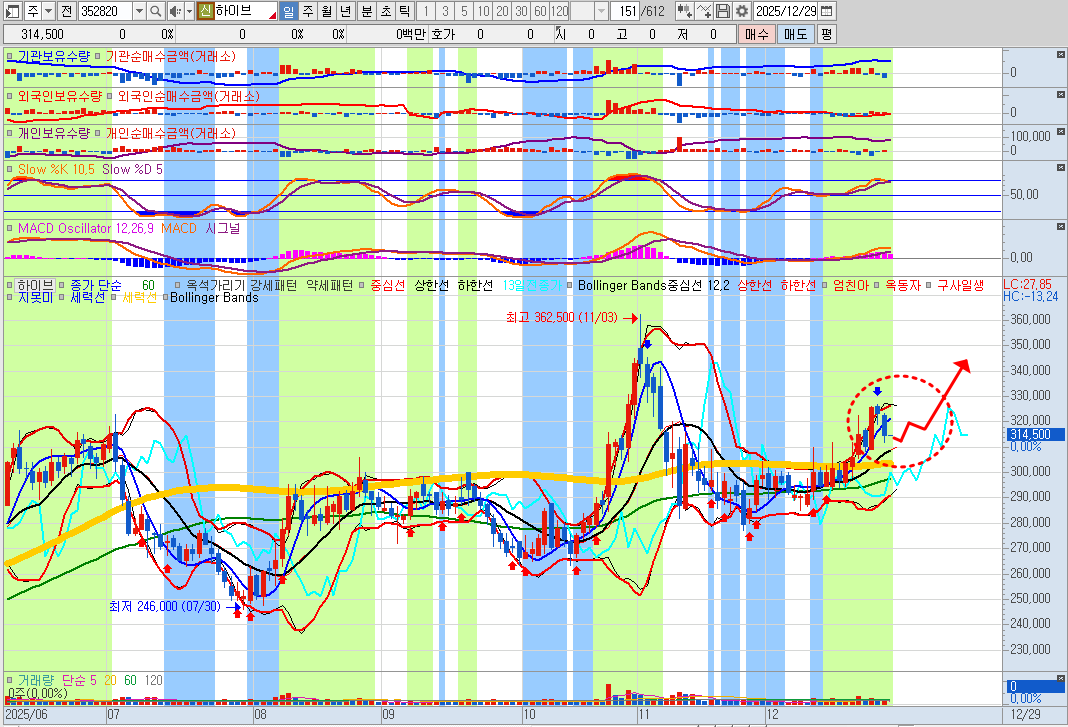Click the speaker sound icon
The width and height of the screenshot is (1068, 727).
tap(175, 11)
